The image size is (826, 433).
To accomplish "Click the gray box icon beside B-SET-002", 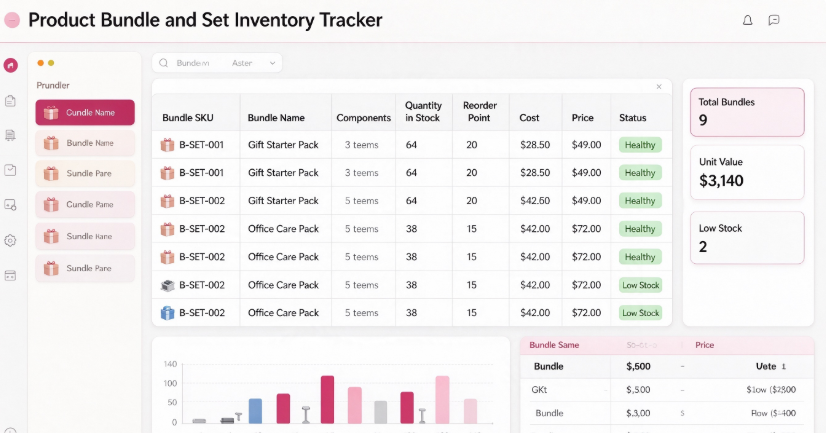I will (167, 286).
